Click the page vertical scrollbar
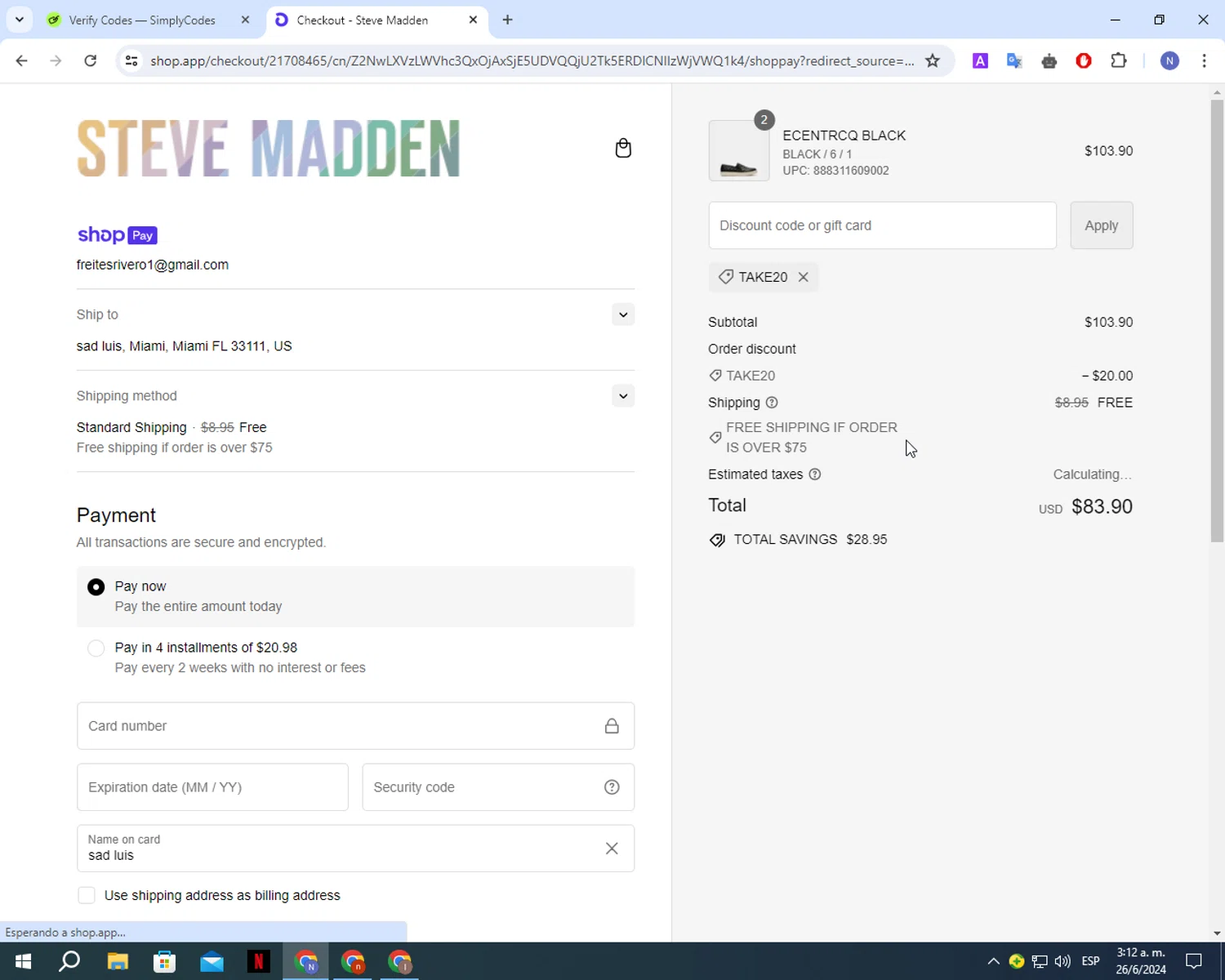The image size is (1225, 980). coord(1217,320)
